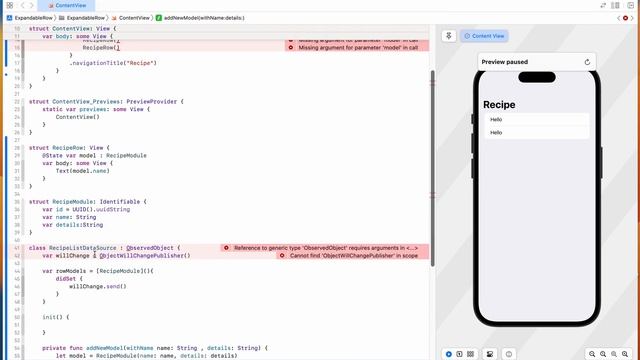Click init() code line
This screenshot has width=640, height=360.
coord(56,317)
